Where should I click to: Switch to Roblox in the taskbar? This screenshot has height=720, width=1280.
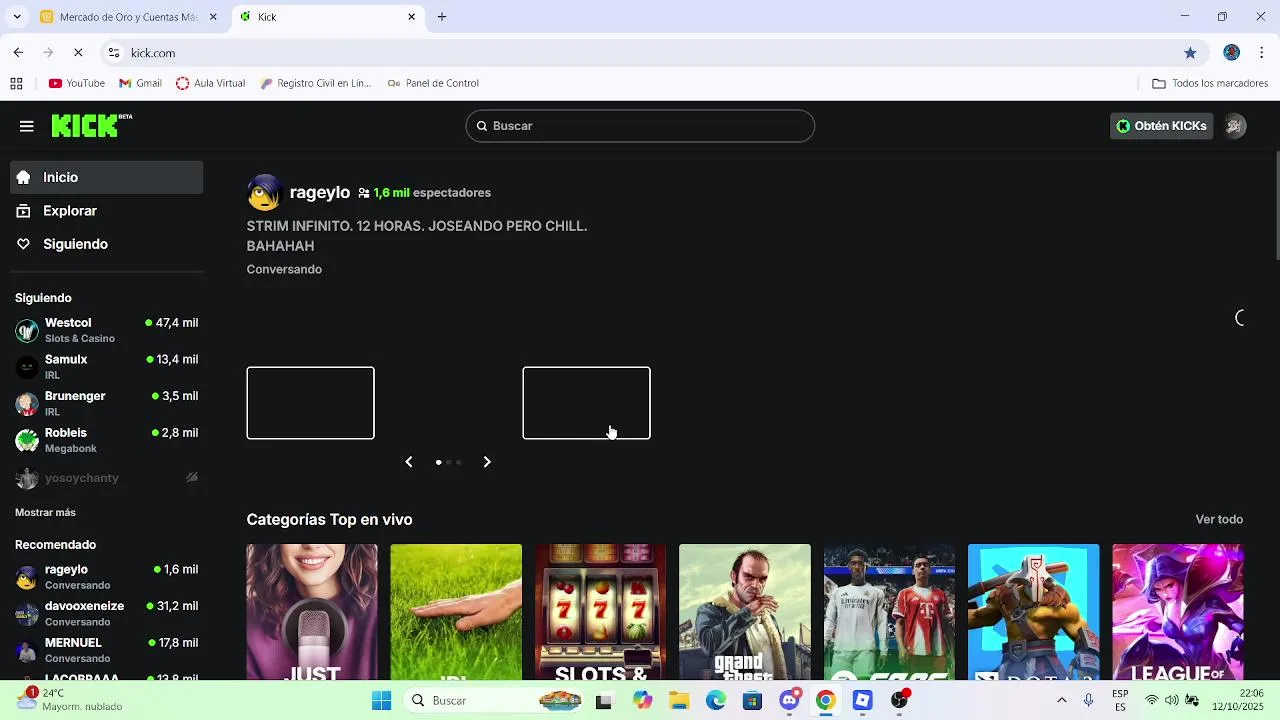862,701
